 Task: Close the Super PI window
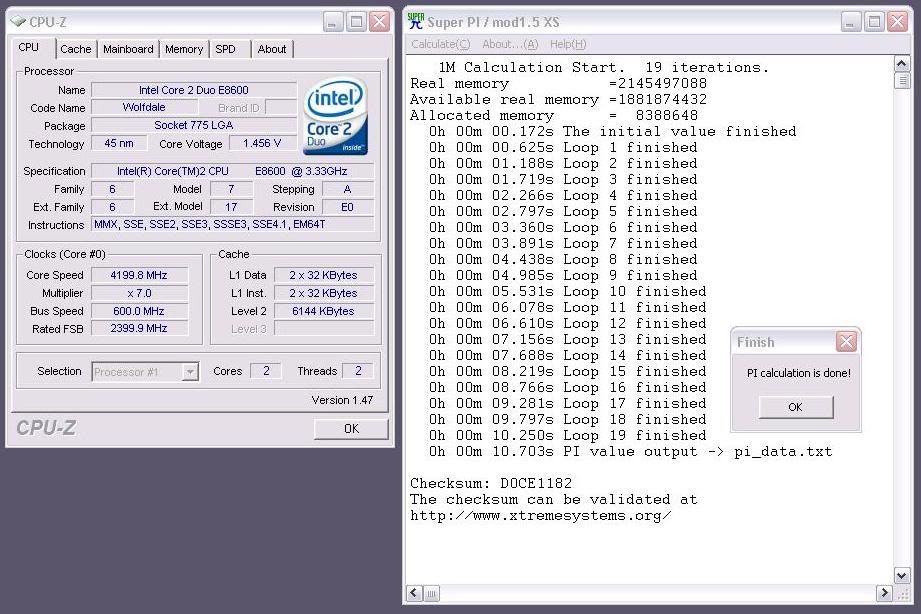[x=898, y=22]
